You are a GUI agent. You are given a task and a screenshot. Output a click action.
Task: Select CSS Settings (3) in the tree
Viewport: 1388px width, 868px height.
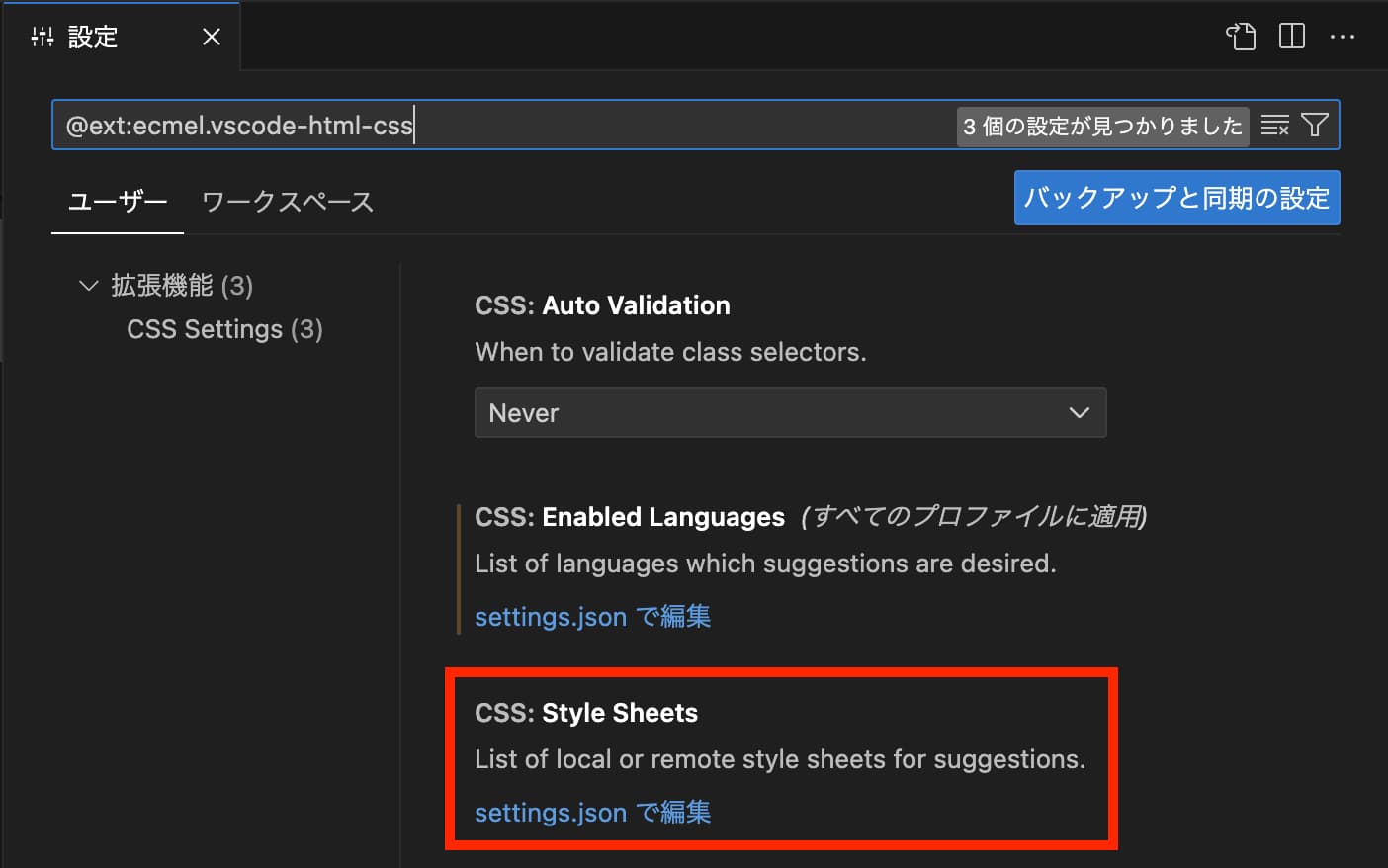[224, 329]
